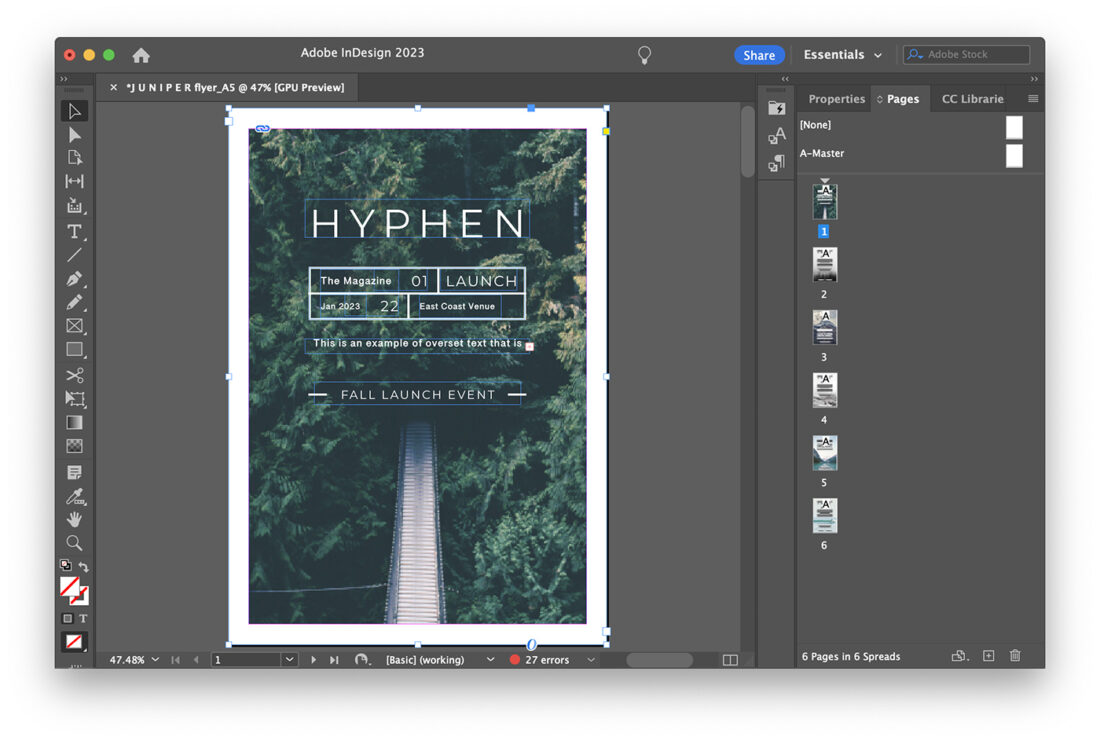Image resolution: width=1100 pixels, height=741 pixels.
Task: Click the Share button
Action: pyautogui.click(x=759, y=54)
